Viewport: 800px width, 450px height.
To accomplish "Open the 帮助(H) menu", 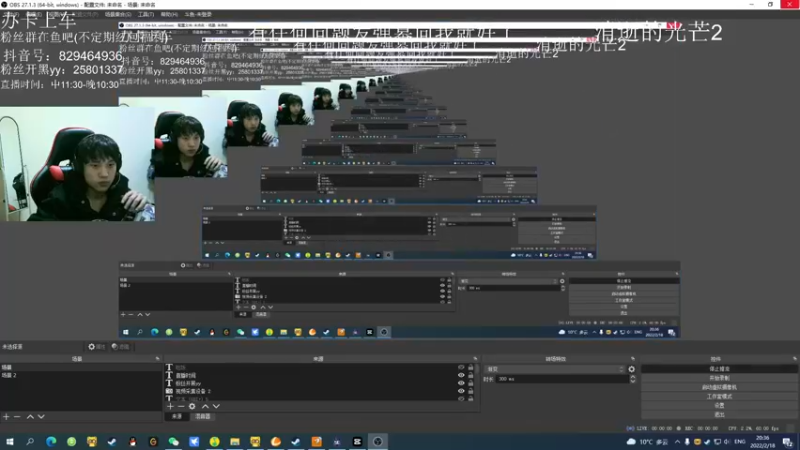I will pyautogui.click(x=169, y=14).
